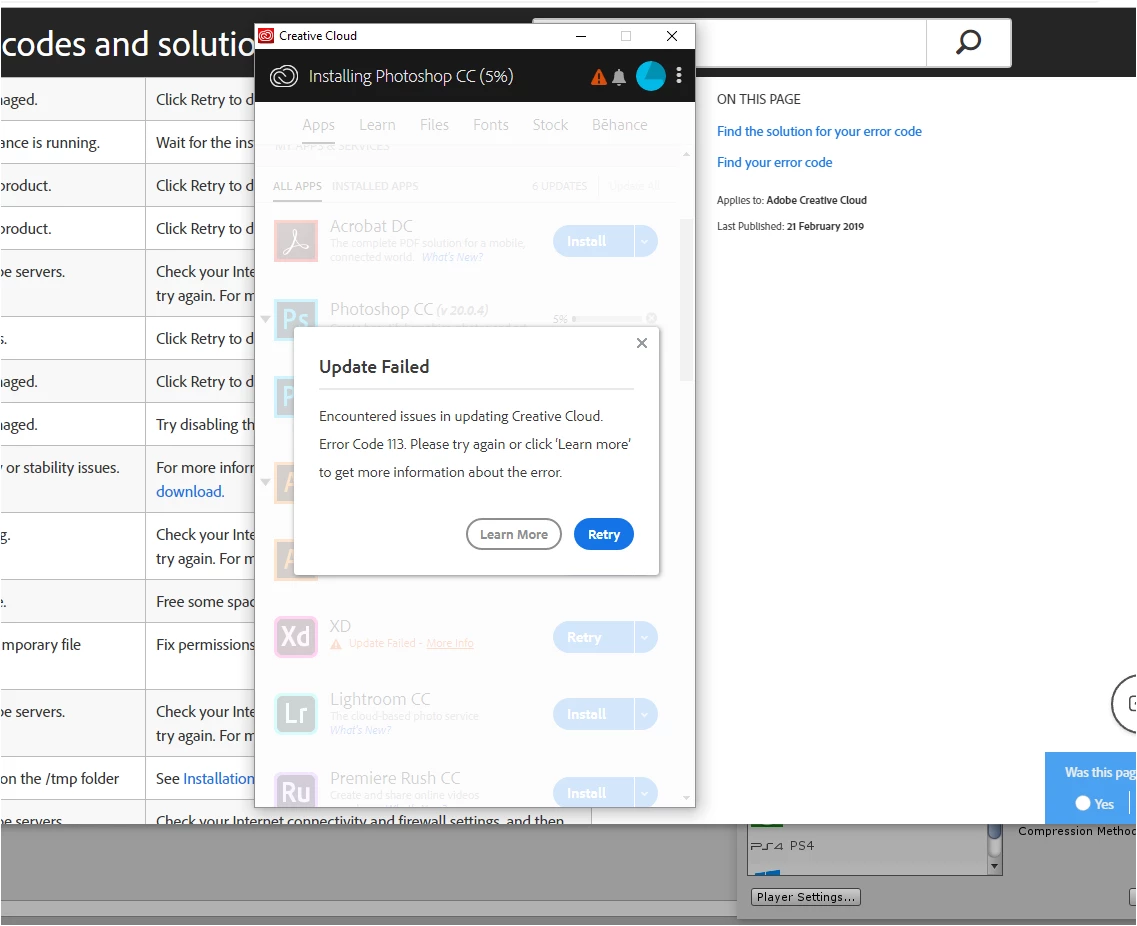Select the Yes feedback radio button
Screen dimensions: 1137x926
(x=1083, y=803)
